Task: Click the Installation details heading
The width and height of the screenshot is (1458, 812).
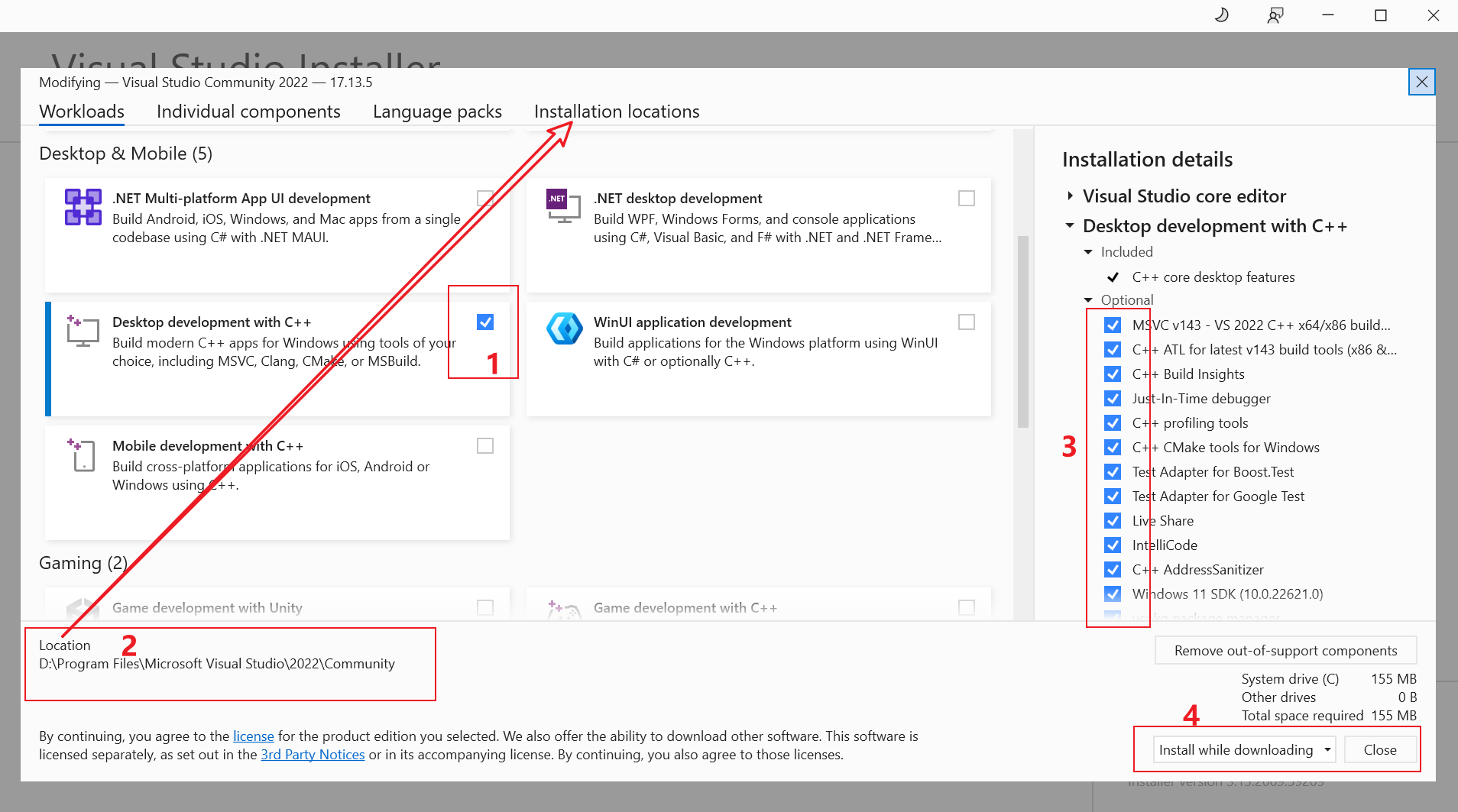Action: tap(1147, 160)
